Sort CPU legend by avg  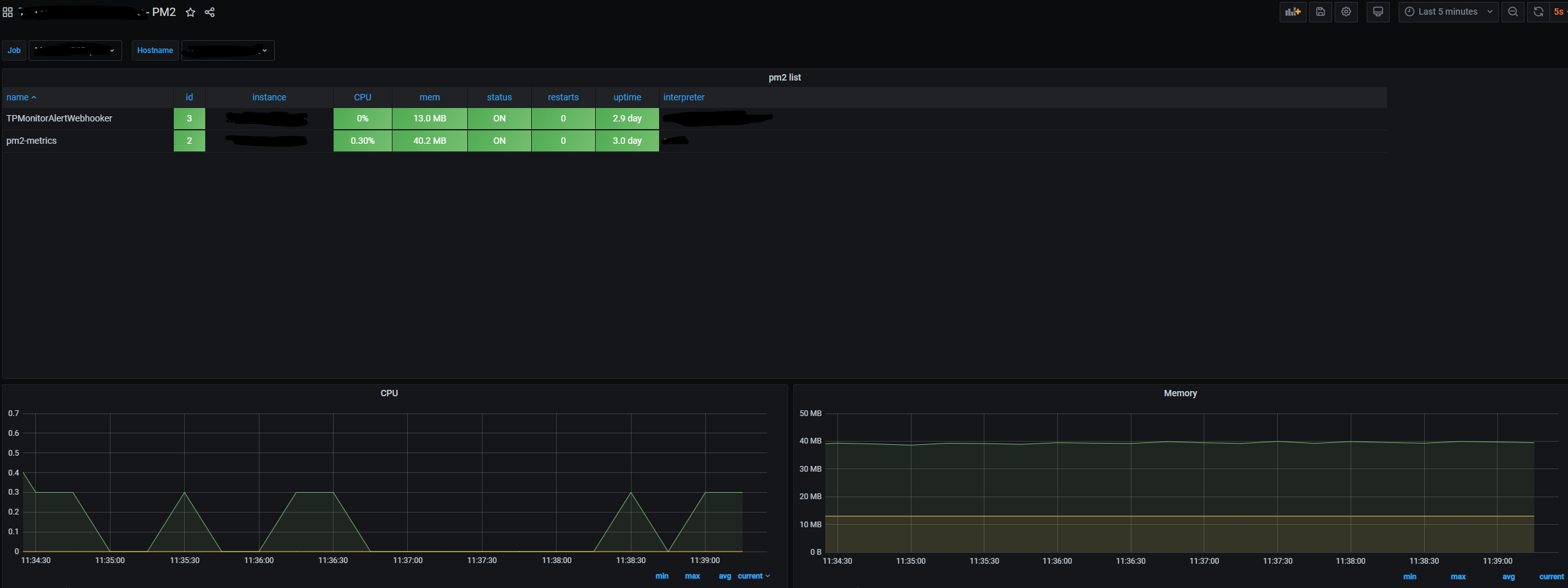point(725,576)
